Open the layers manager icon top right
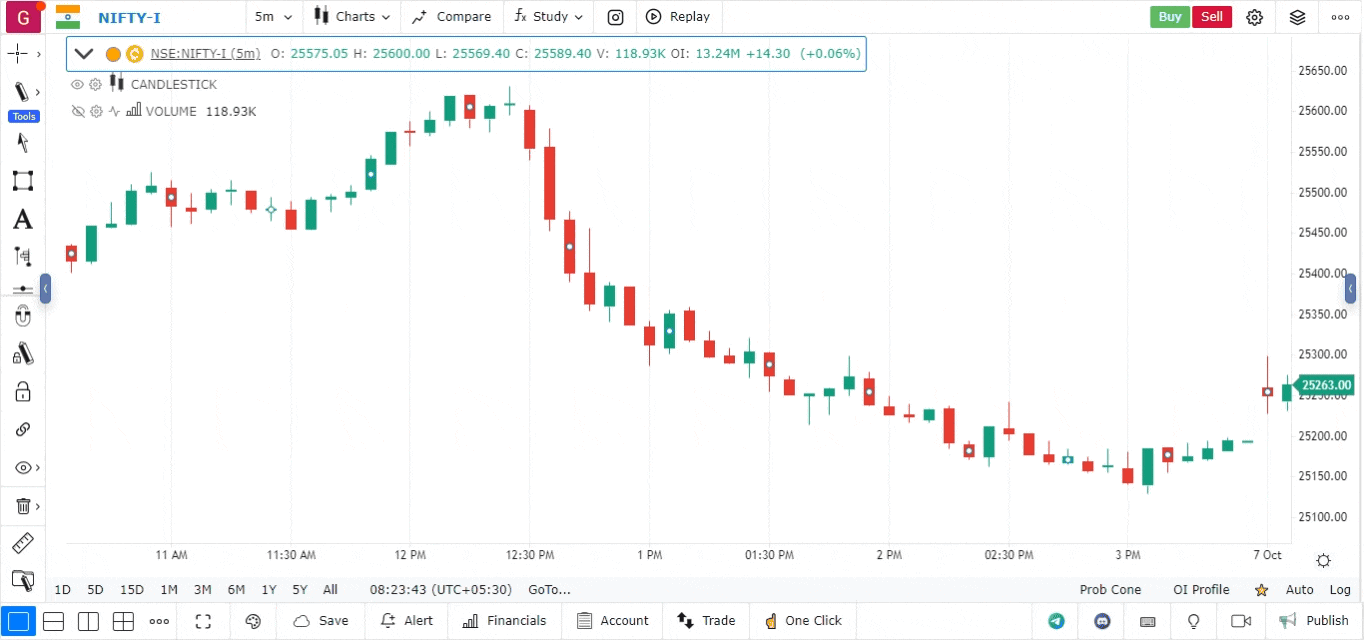Viewport: 1364px width, 640px height. (x=1297, y=17)
